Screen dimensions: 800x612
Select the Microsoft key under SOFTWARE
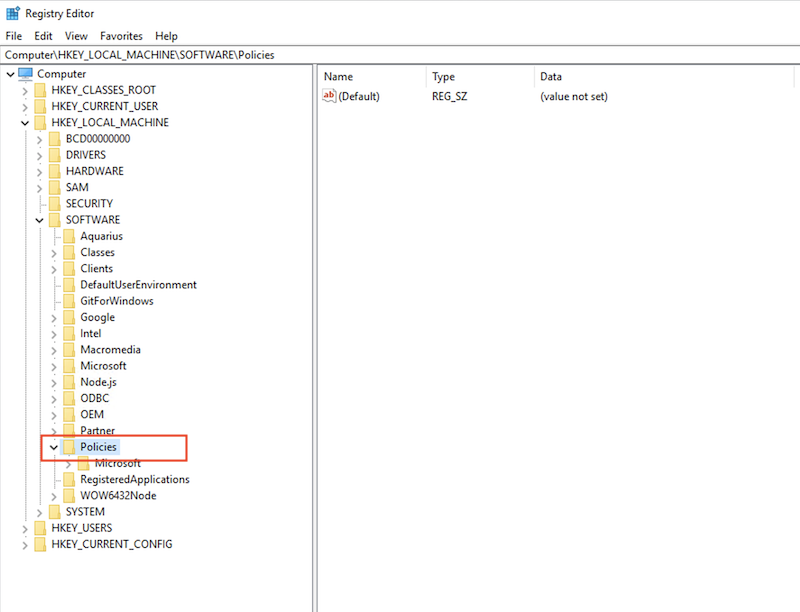(103, 366)
